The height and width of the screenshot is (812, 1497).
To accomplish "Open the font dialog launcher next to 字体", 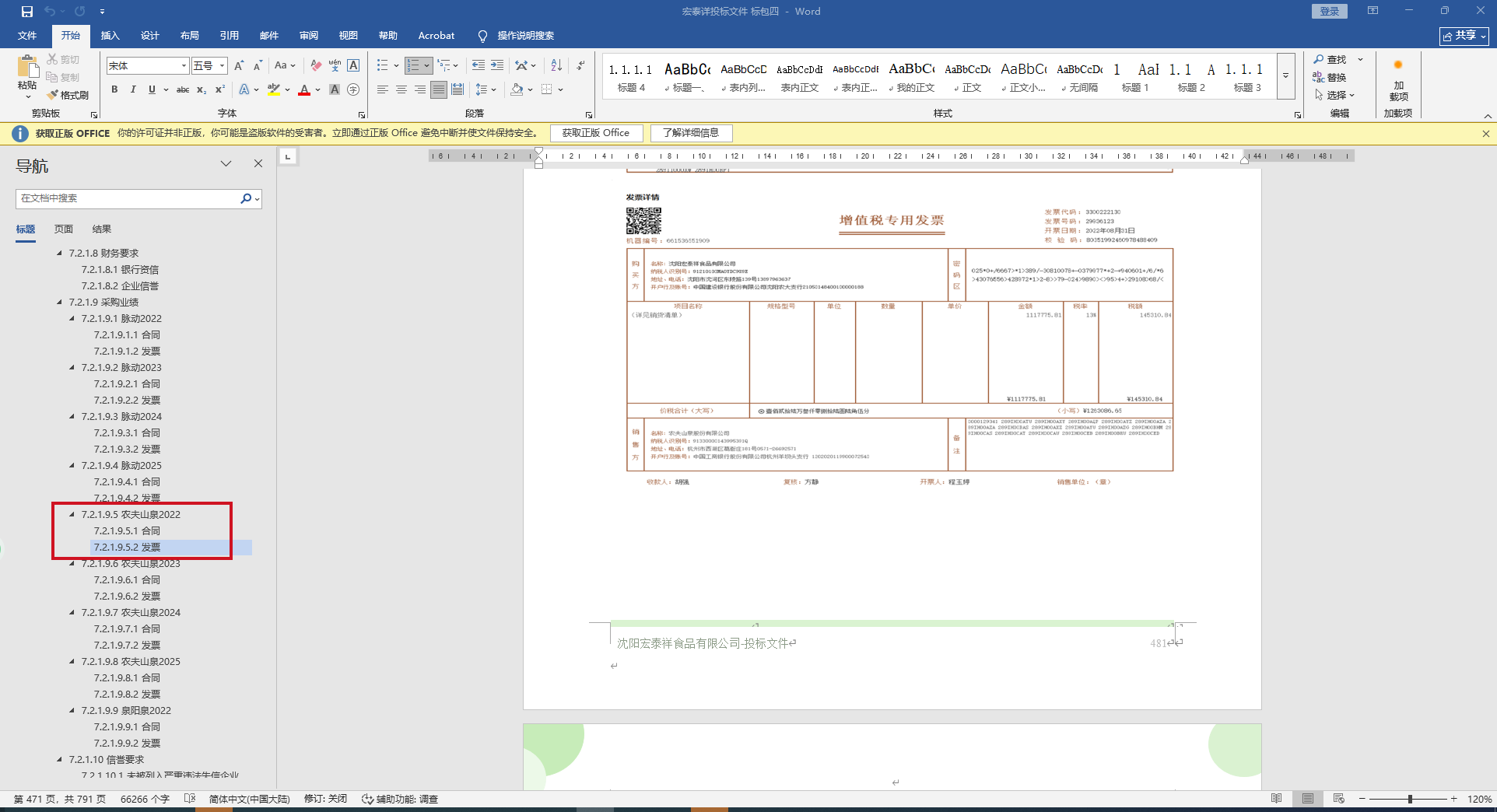I will [362, 115].
